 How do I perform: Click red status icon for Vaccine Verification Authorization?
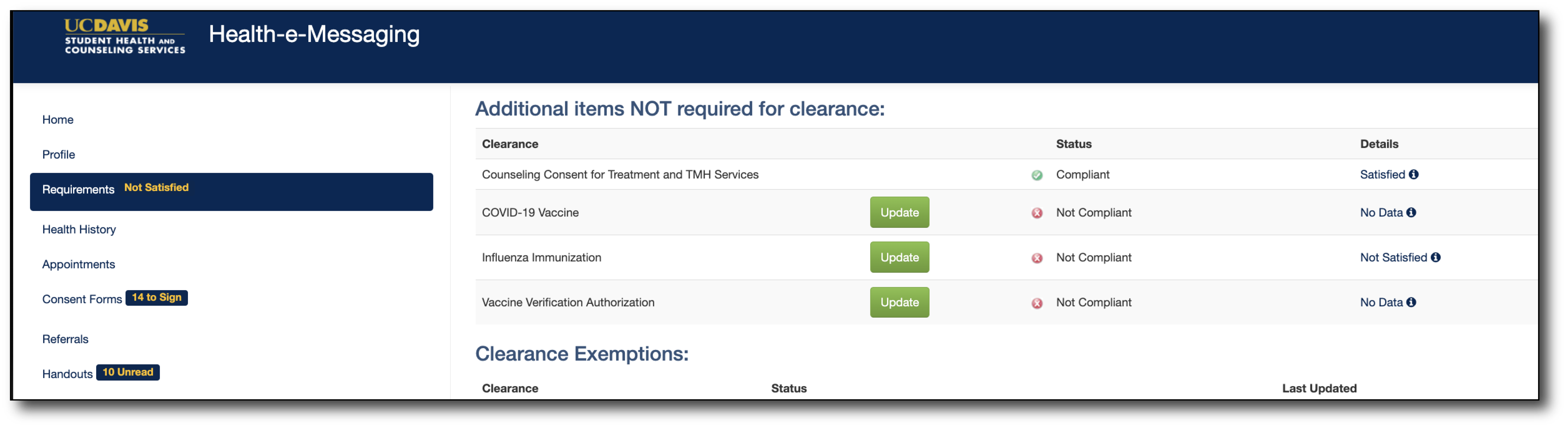coord(1037,303)
